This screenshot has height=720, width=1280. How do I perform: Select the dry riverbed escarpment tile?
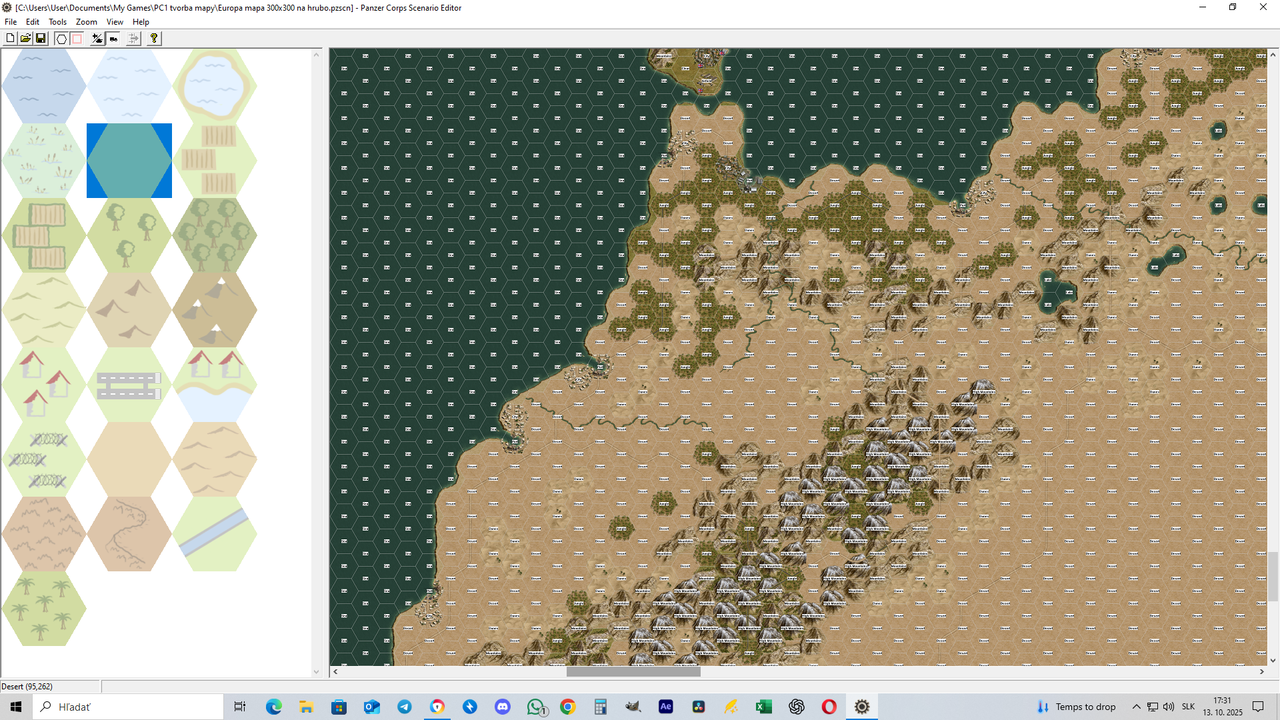(129, 533)
